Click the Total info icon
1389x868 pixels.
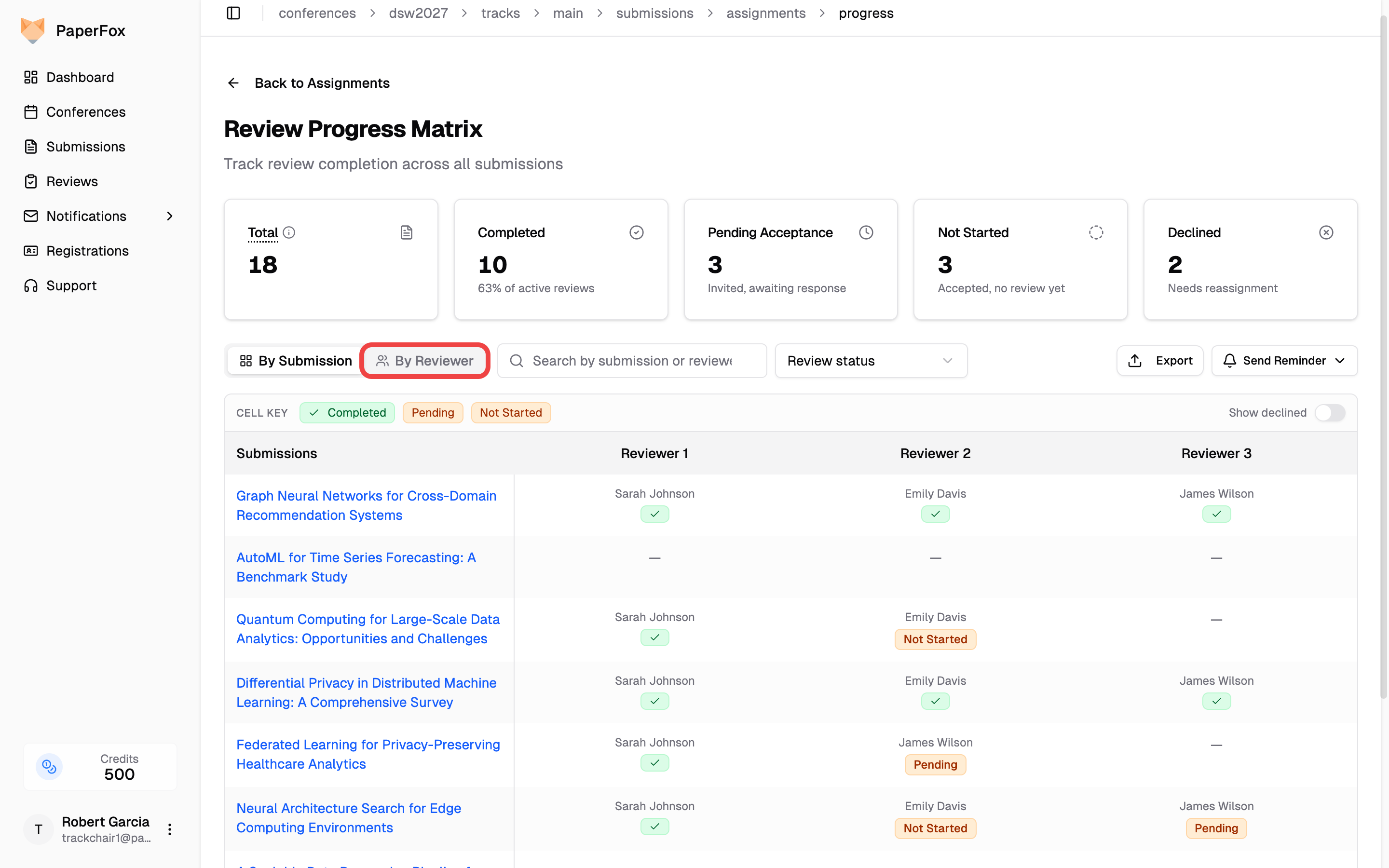click(x=289, y=232)
